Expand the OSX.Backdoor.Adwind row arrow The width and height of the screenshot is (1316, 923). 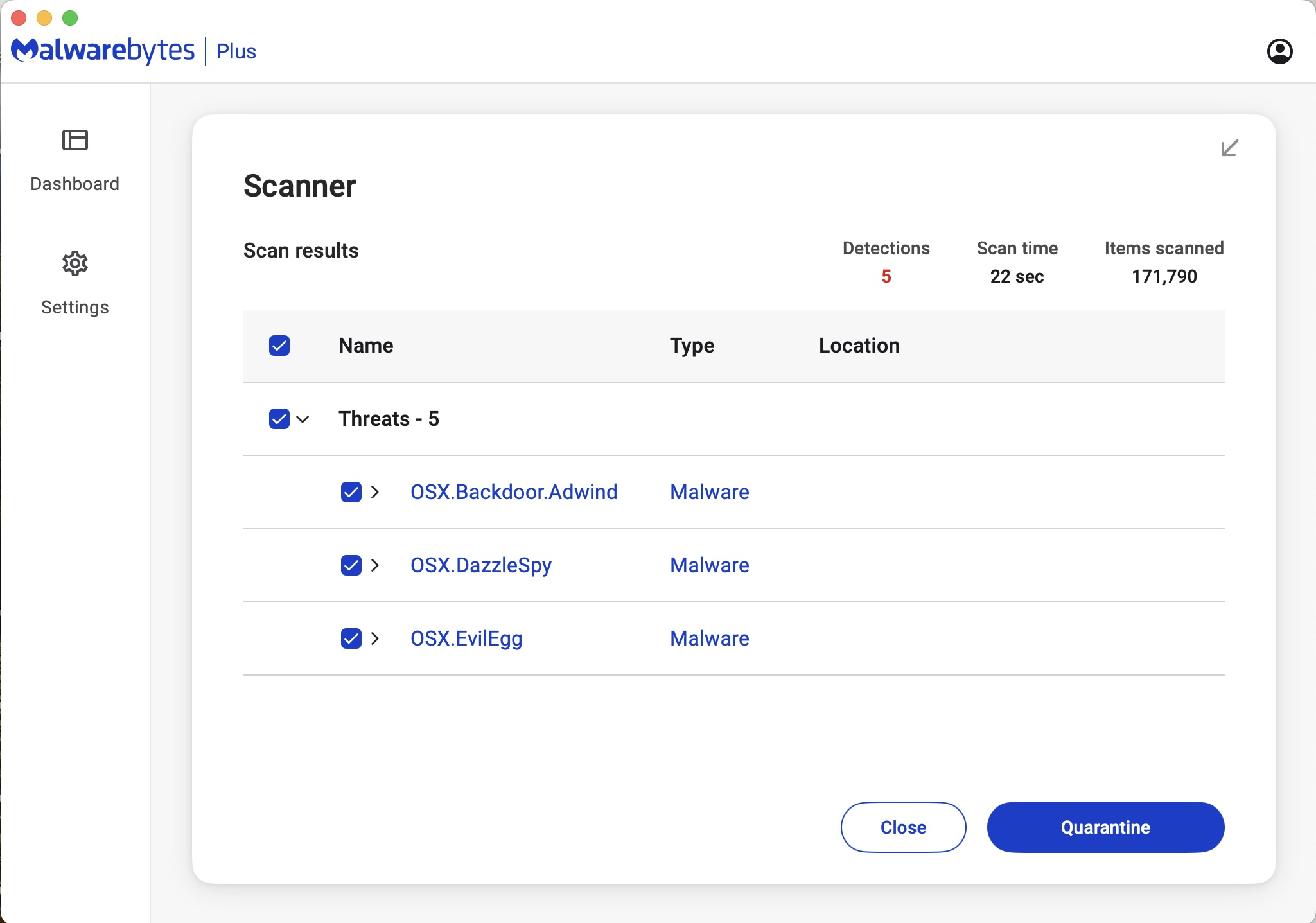(375, 492)
